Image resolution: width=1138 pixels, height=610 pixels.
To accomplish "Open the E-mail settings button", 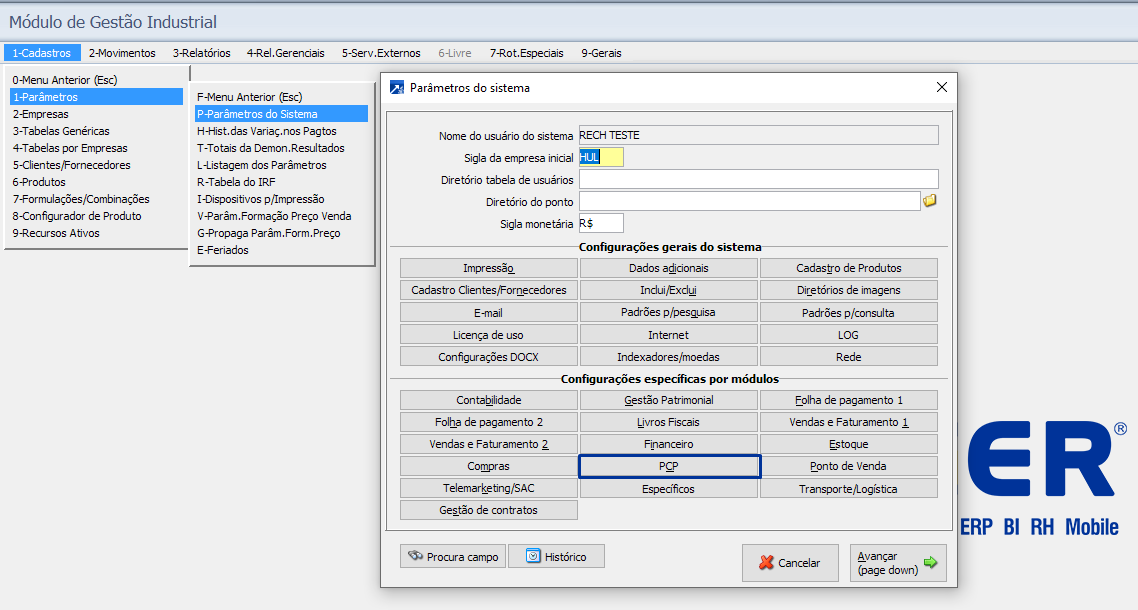I will pyautogui.click(x=488, y=312).
